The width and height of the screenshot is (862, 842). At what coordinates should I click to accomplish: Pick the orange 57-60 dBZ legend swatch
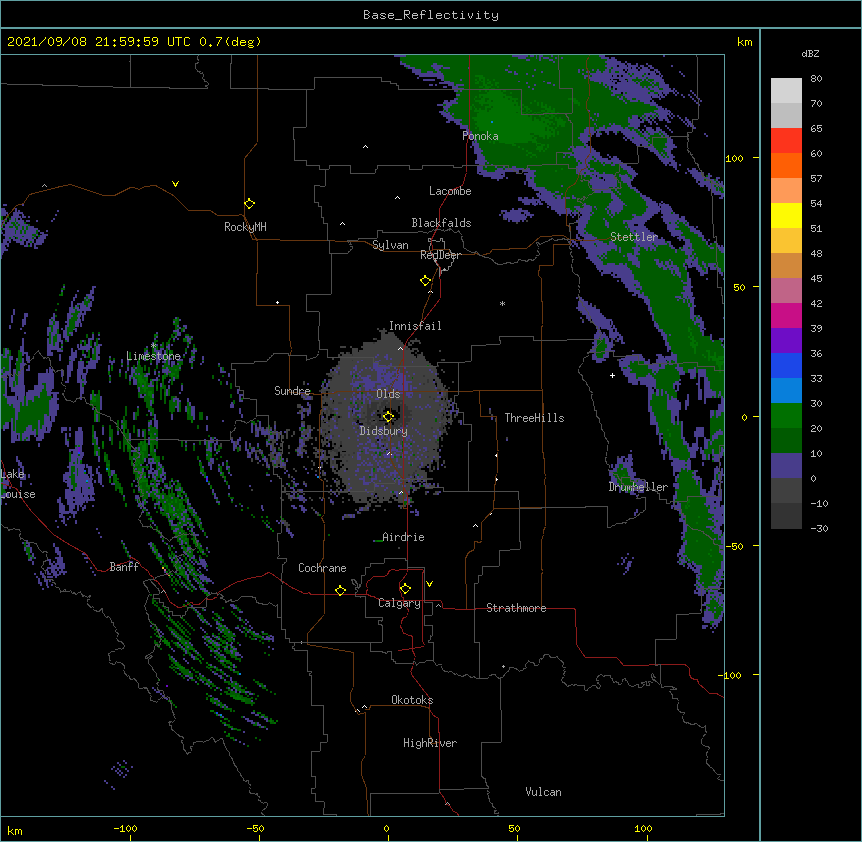tap(786, 166)
